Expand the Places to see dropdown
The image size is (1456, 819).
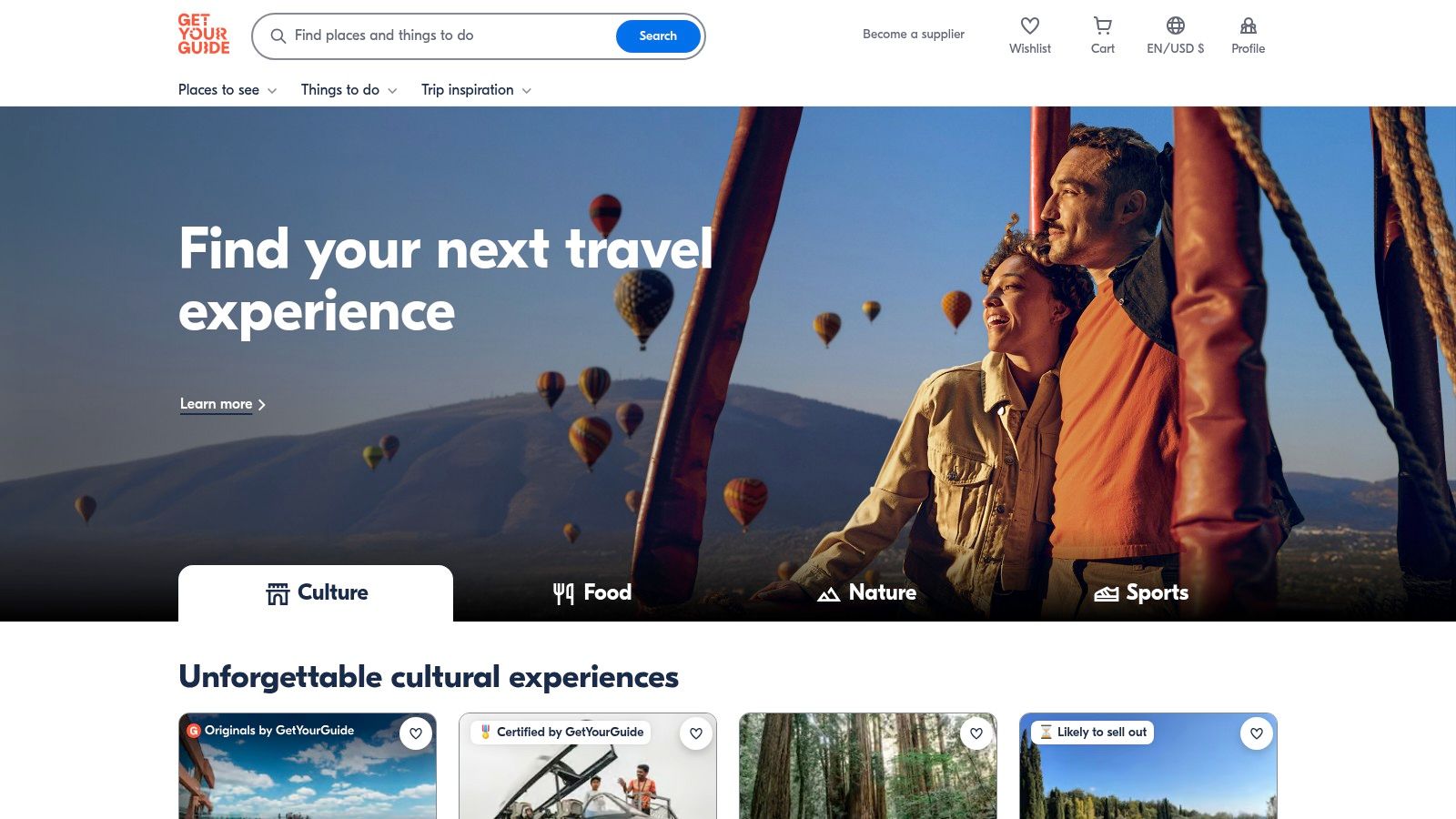[x=227, y=90]
